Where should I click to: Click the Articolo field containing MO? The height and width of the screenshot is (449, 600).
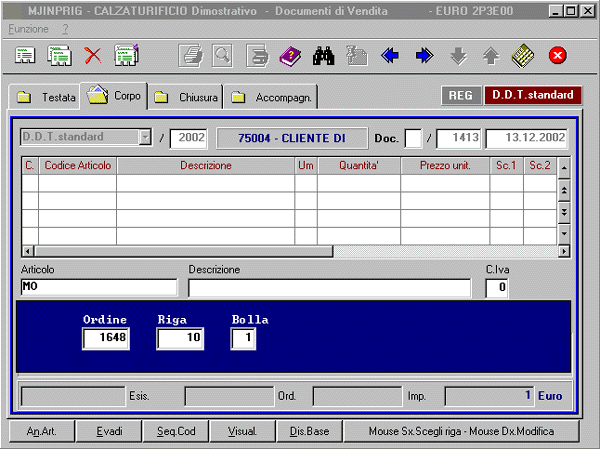click(99, 287)
